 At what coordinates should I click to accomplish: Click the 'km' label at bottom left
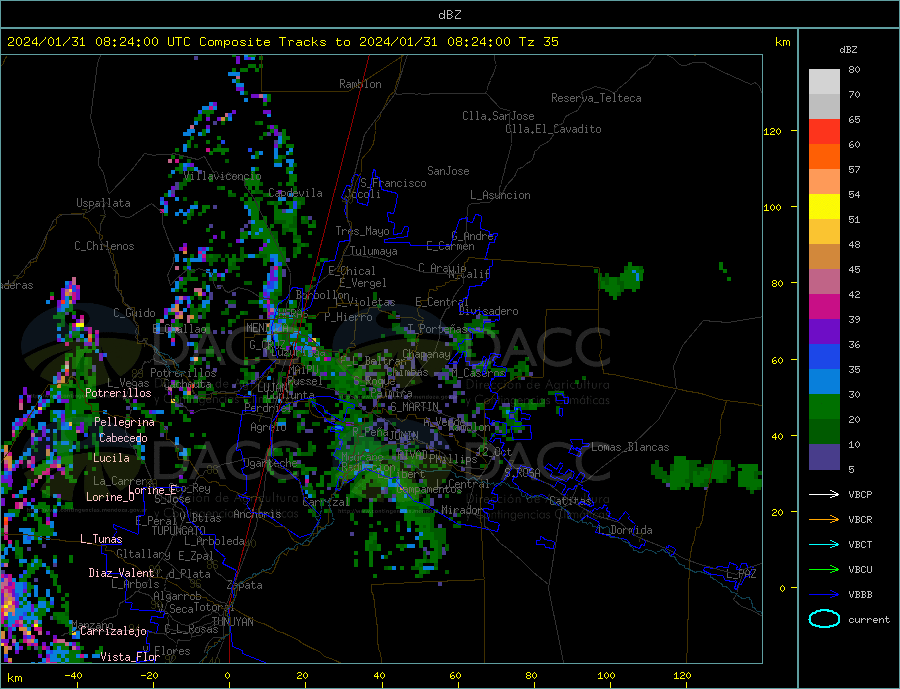tap(15, 678)
